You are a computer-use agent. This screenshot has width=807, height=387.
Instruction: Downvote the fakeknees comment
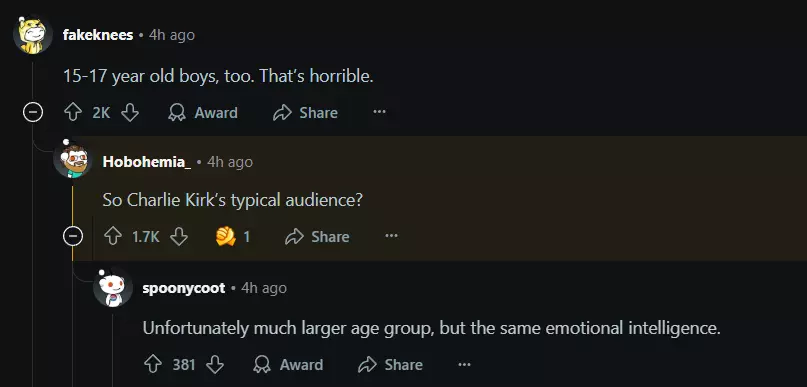pyautogui.click(x=130, y=113)
